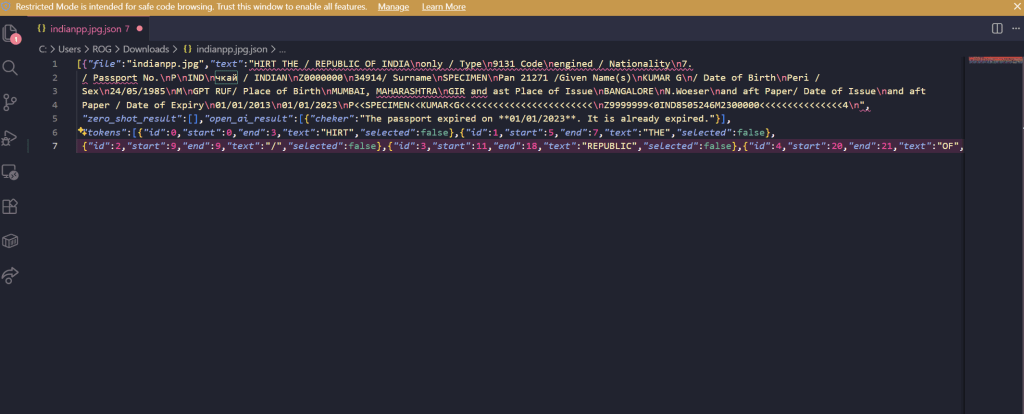
Task: Open the Run and Debug view
Action: pos(12,137)
